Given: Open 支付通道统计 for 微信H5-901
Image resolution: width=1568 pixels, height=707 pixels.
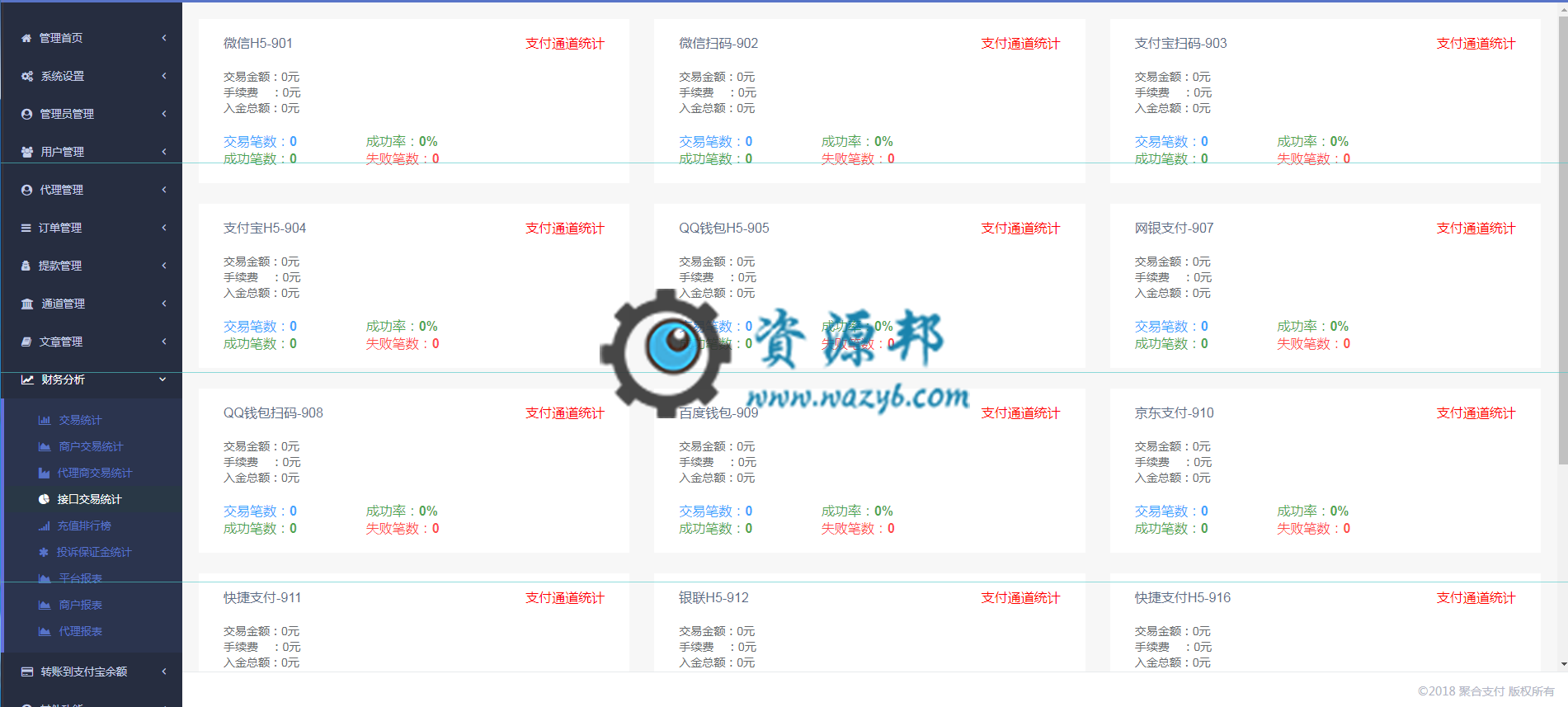Looking at the screenshot, I should tap(565, 44).
